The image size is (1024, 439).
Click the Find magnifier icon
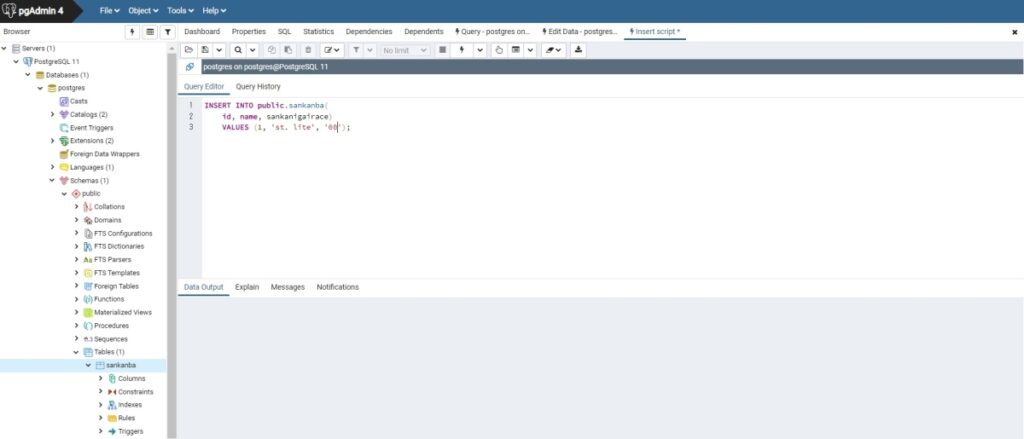(x=238, y=49)
